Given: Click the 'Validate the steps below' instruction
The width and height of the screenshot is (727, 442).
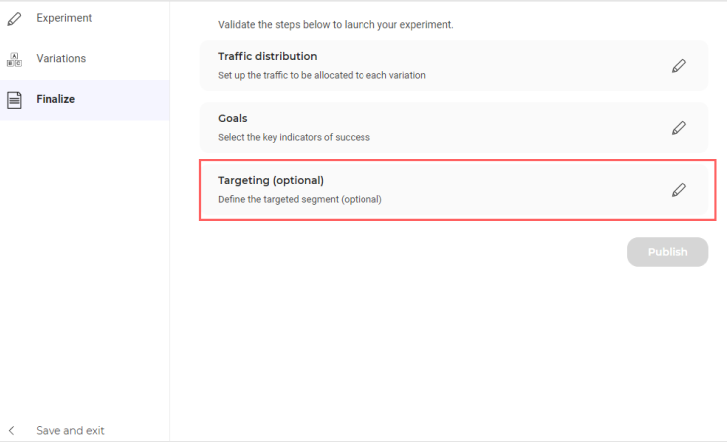Looking at the screenshot, I should pyautogui.click(x=336, y=25).
